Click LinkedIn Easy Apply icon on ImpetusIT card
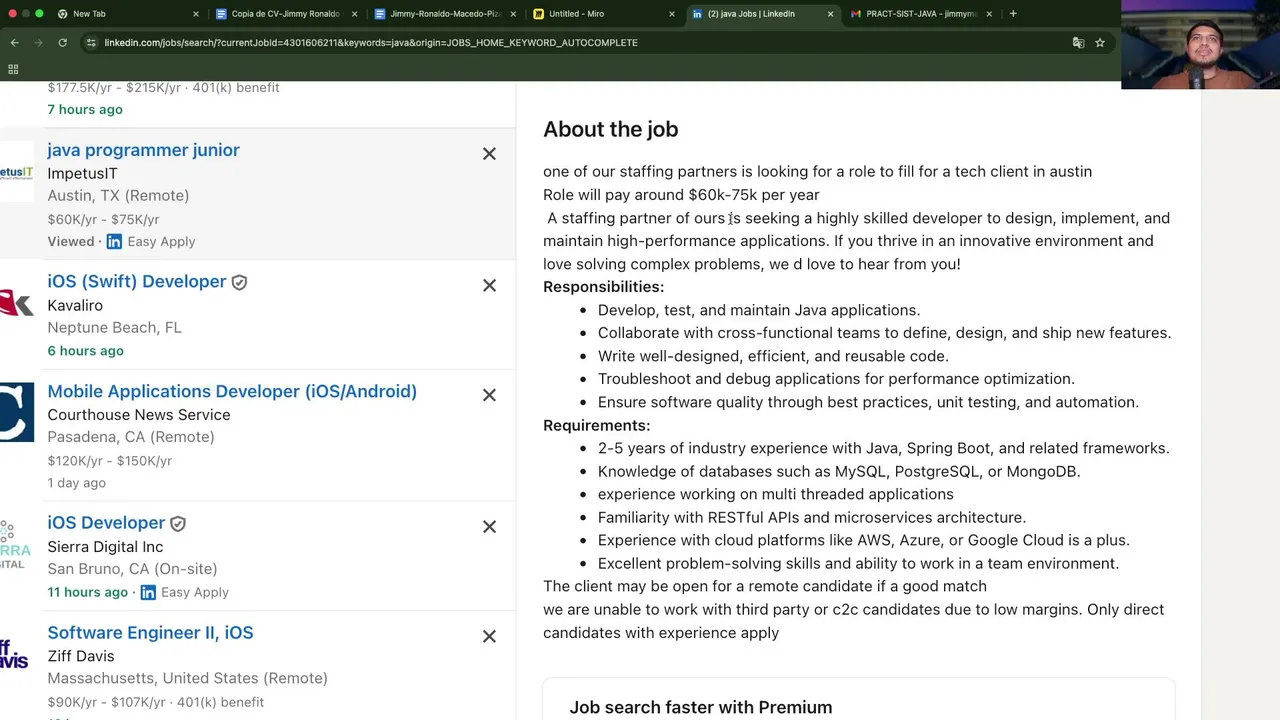1280x720 pixels. (114, 242)
